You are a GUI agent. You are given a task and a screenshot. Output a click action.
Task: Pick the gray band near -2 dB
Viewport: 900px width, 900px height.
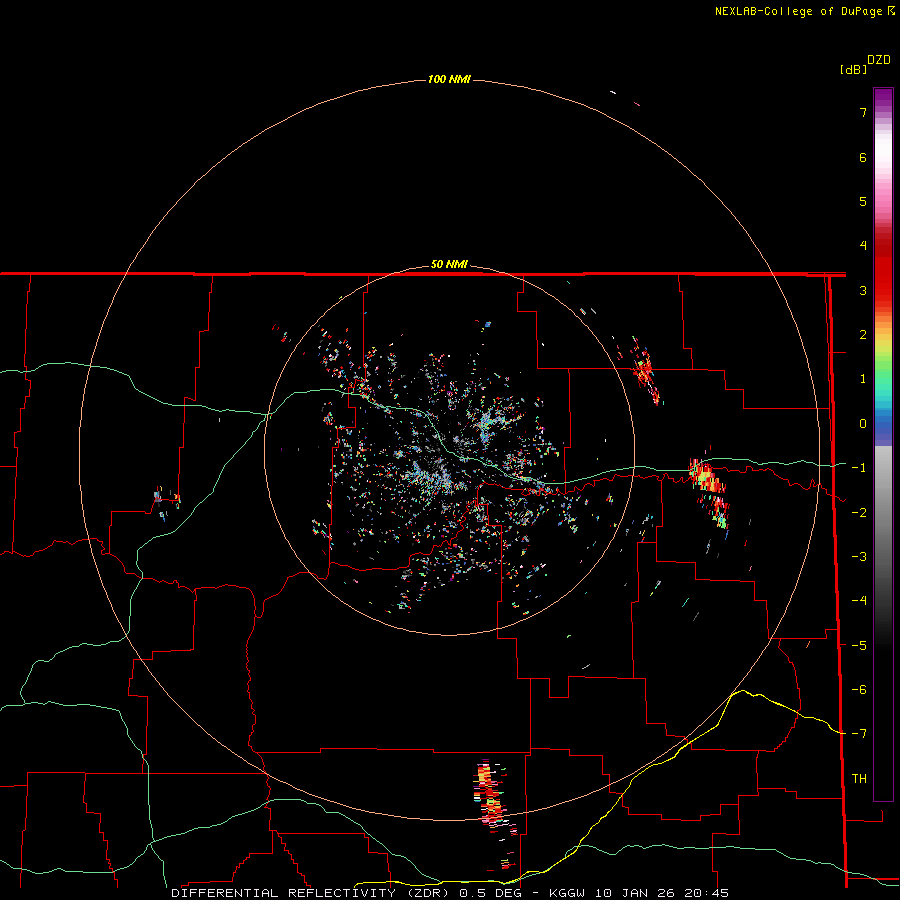pos(883,511)
